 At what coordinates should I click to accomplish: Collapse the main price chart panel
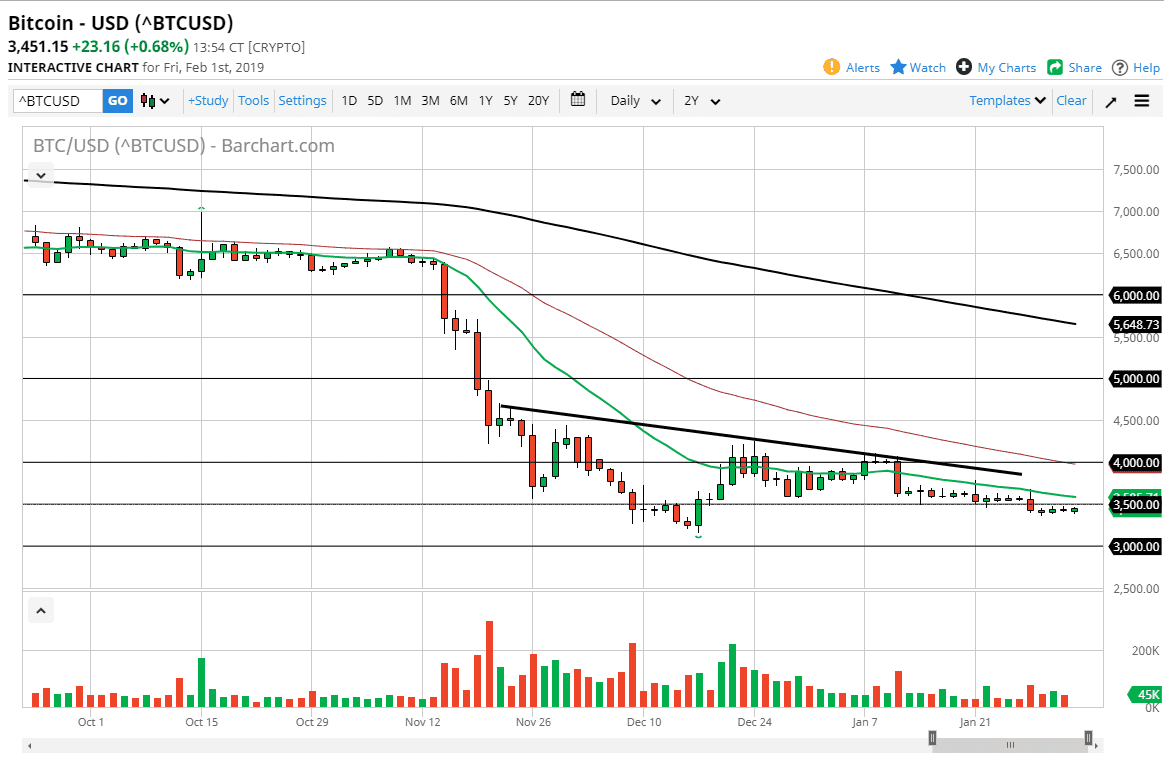pos(40,174)
